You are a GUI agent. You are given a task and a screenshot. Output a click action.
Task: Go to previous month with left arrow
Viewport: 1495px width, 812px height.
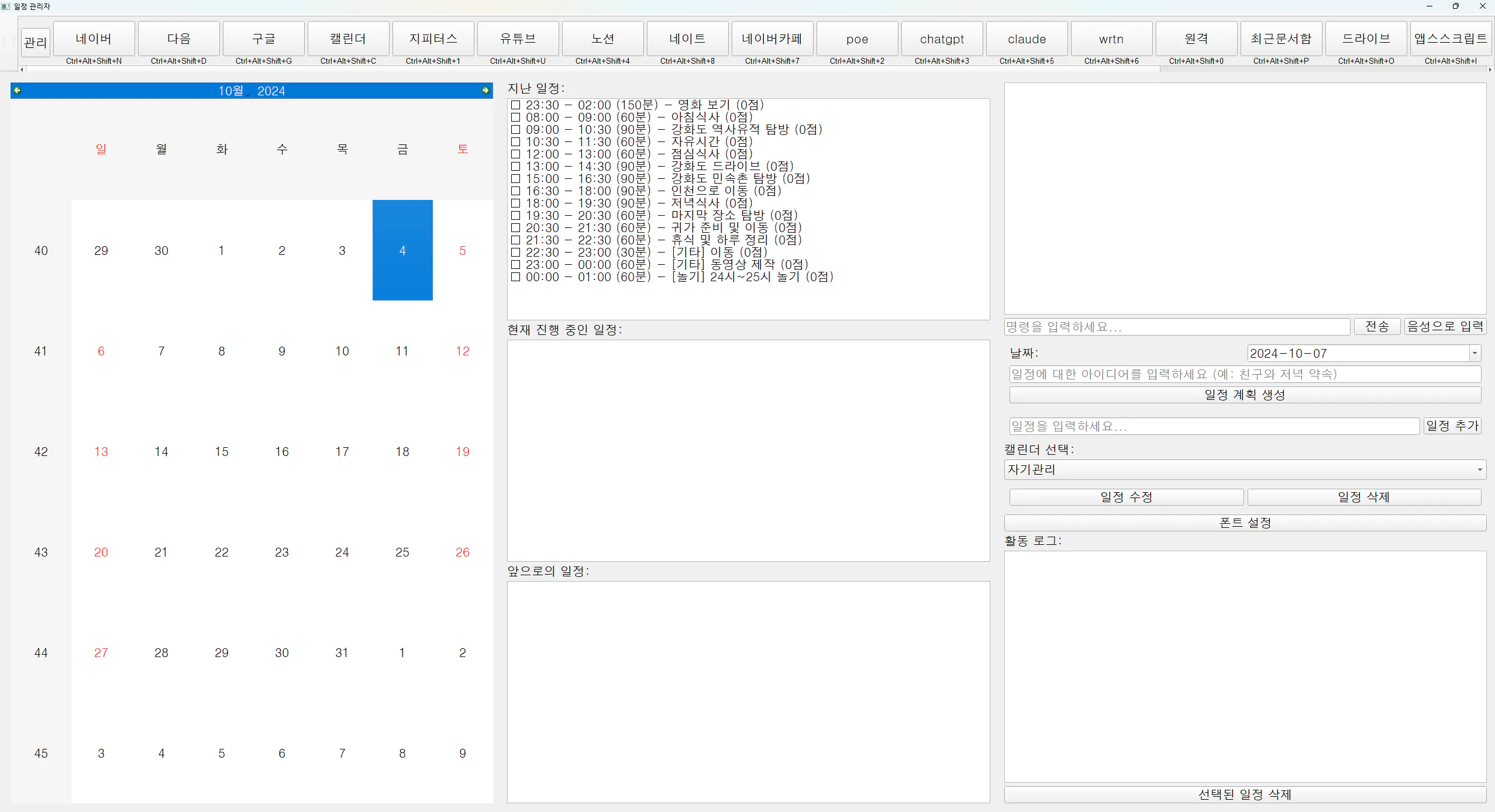click(18, 90)
